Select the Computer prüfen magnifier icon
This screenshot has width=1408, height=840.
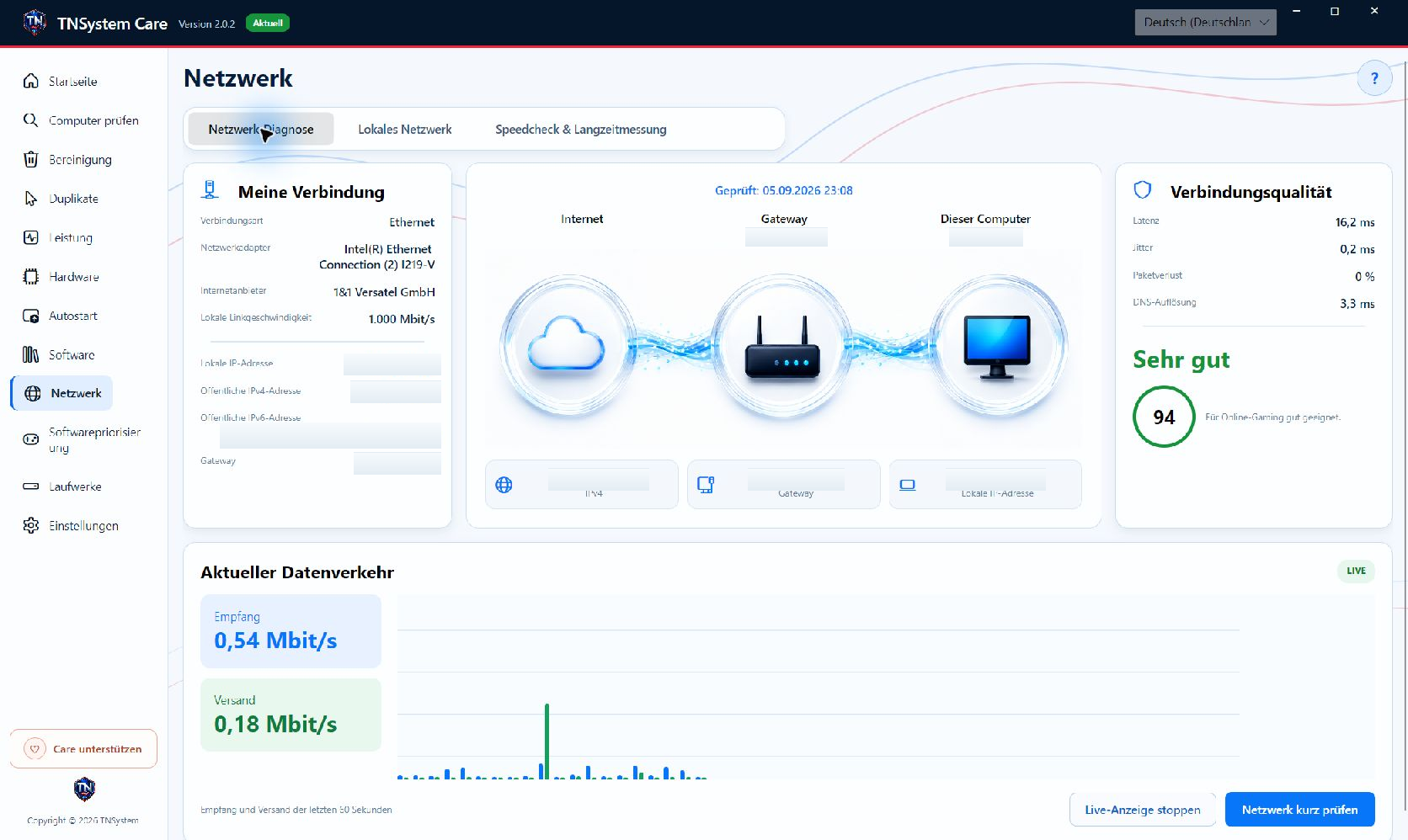point(31,120)
